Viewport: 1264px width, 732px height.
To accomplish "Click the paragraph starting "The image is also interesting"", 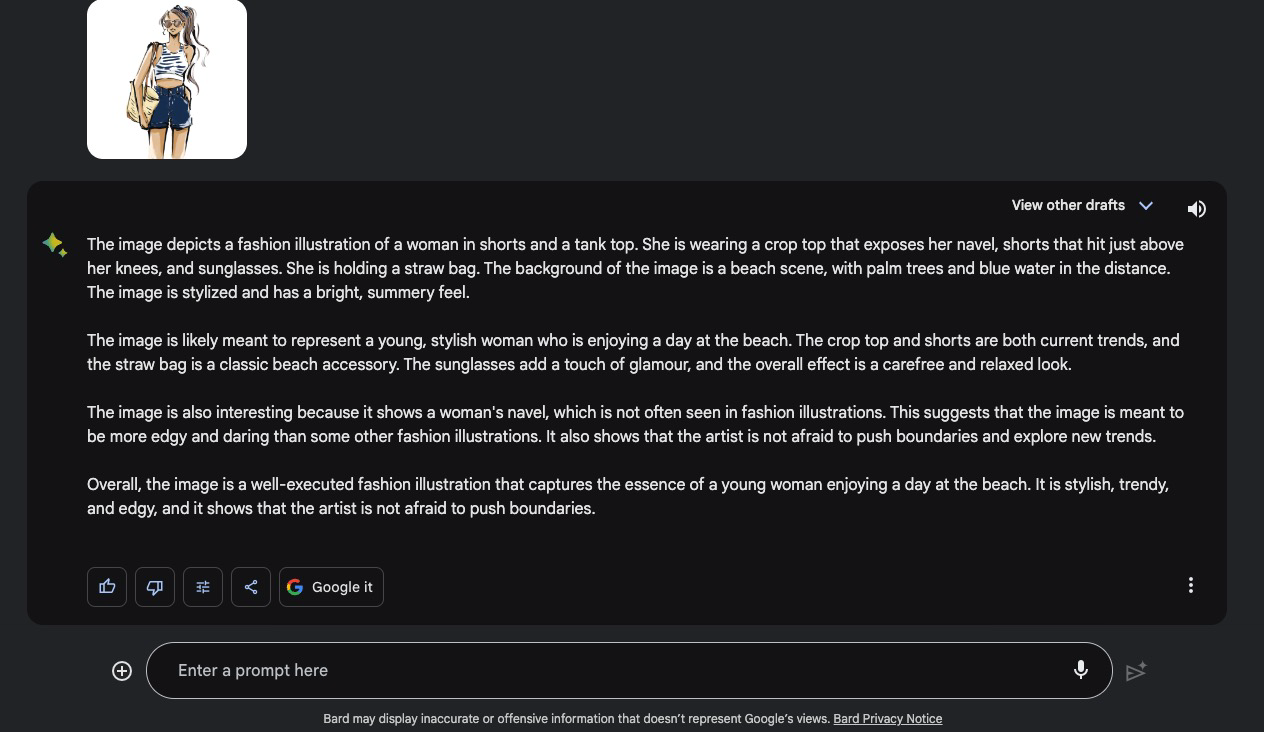I will (635, 424).
